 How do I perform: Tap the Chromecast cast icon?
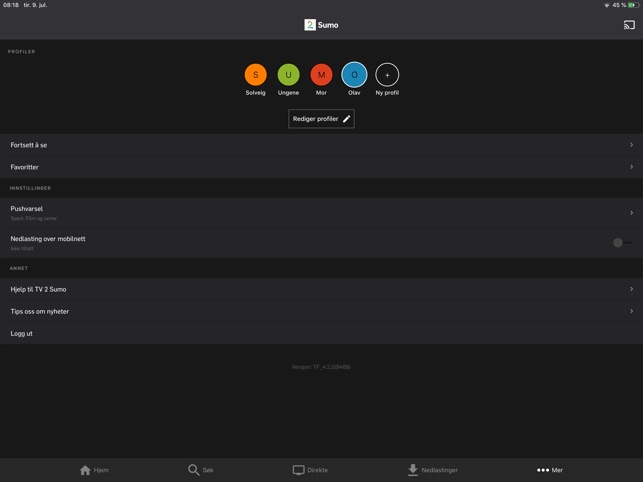(629, 25)
